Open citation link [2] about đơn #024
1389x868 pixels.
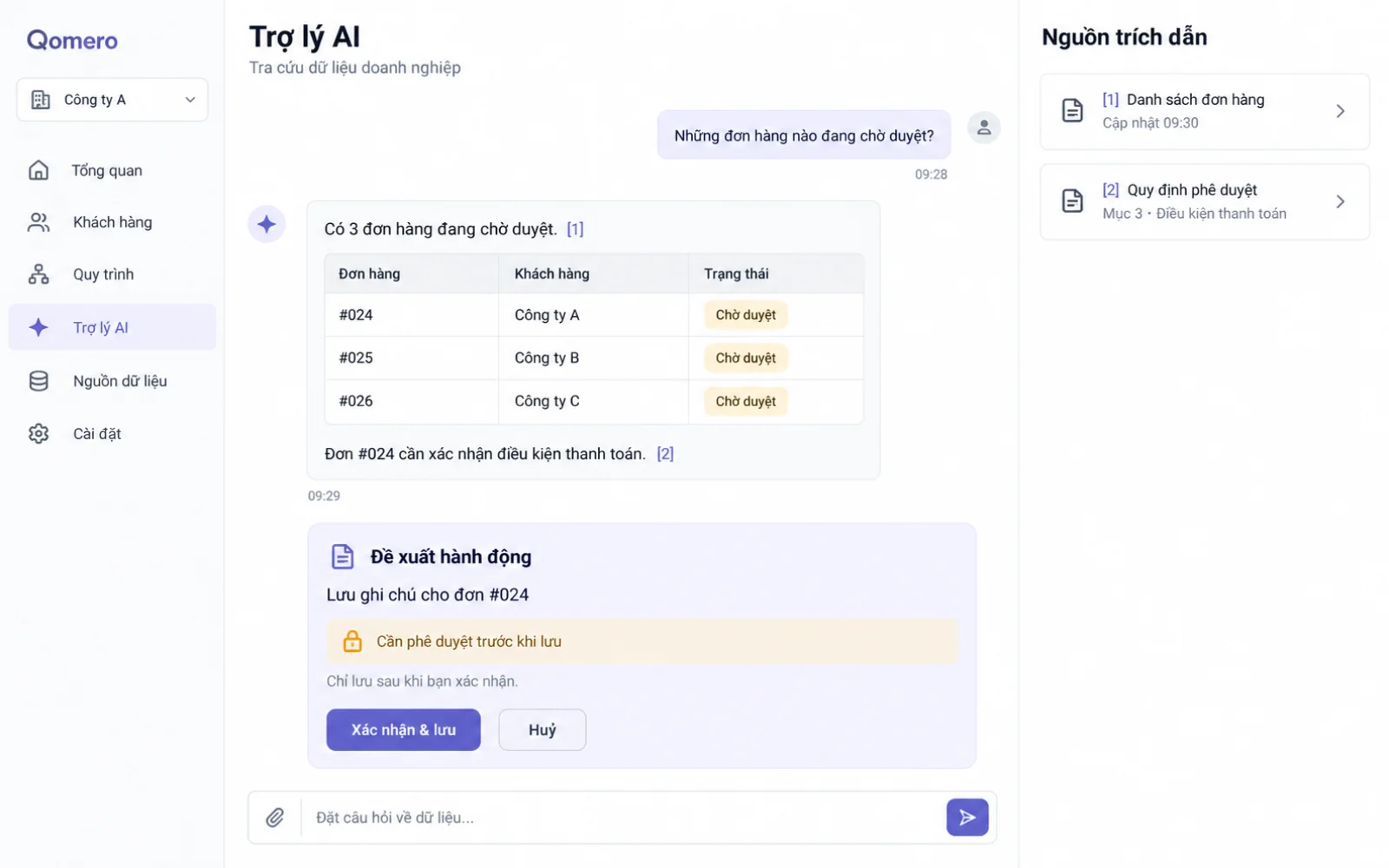(x=665, y=454)
